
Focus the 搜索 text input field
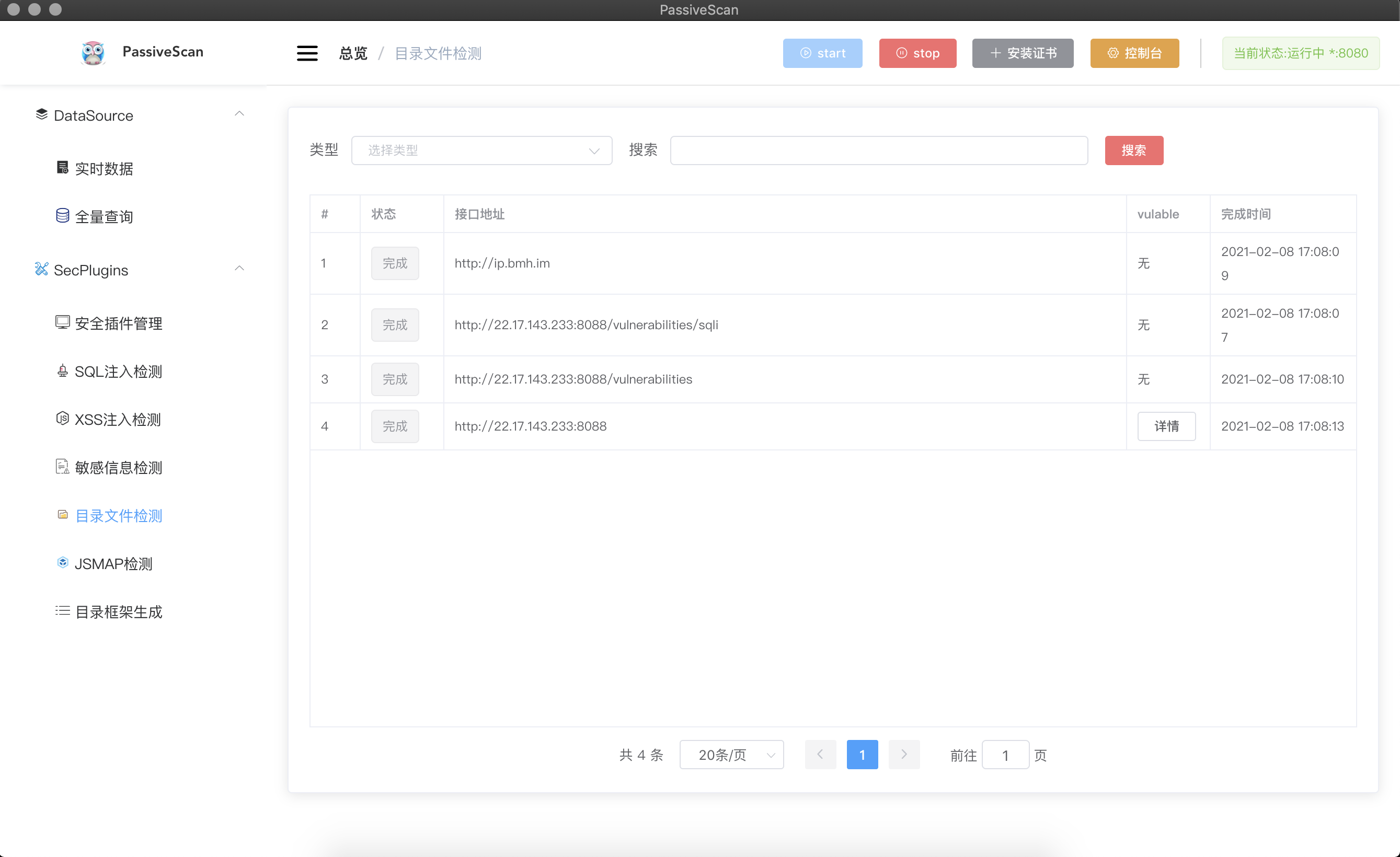(878, 150)
